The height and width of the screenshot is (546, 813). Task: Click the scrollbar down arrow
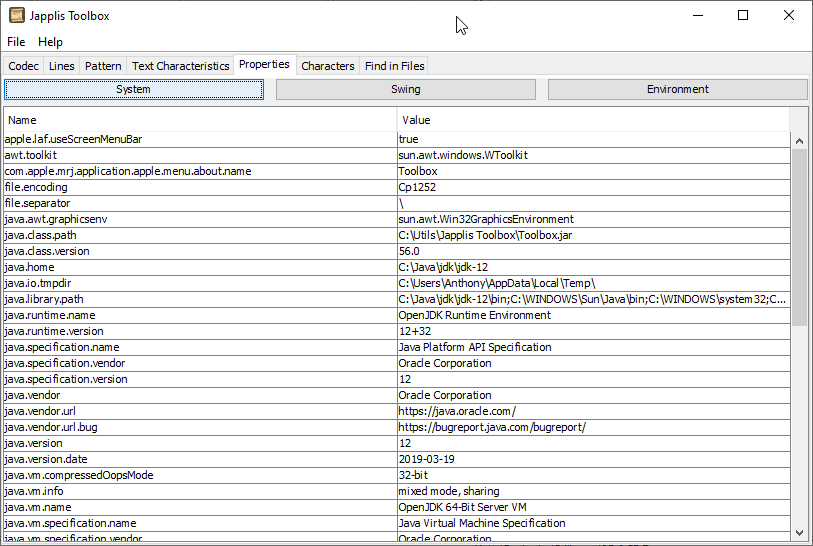[x=799, y=533]
